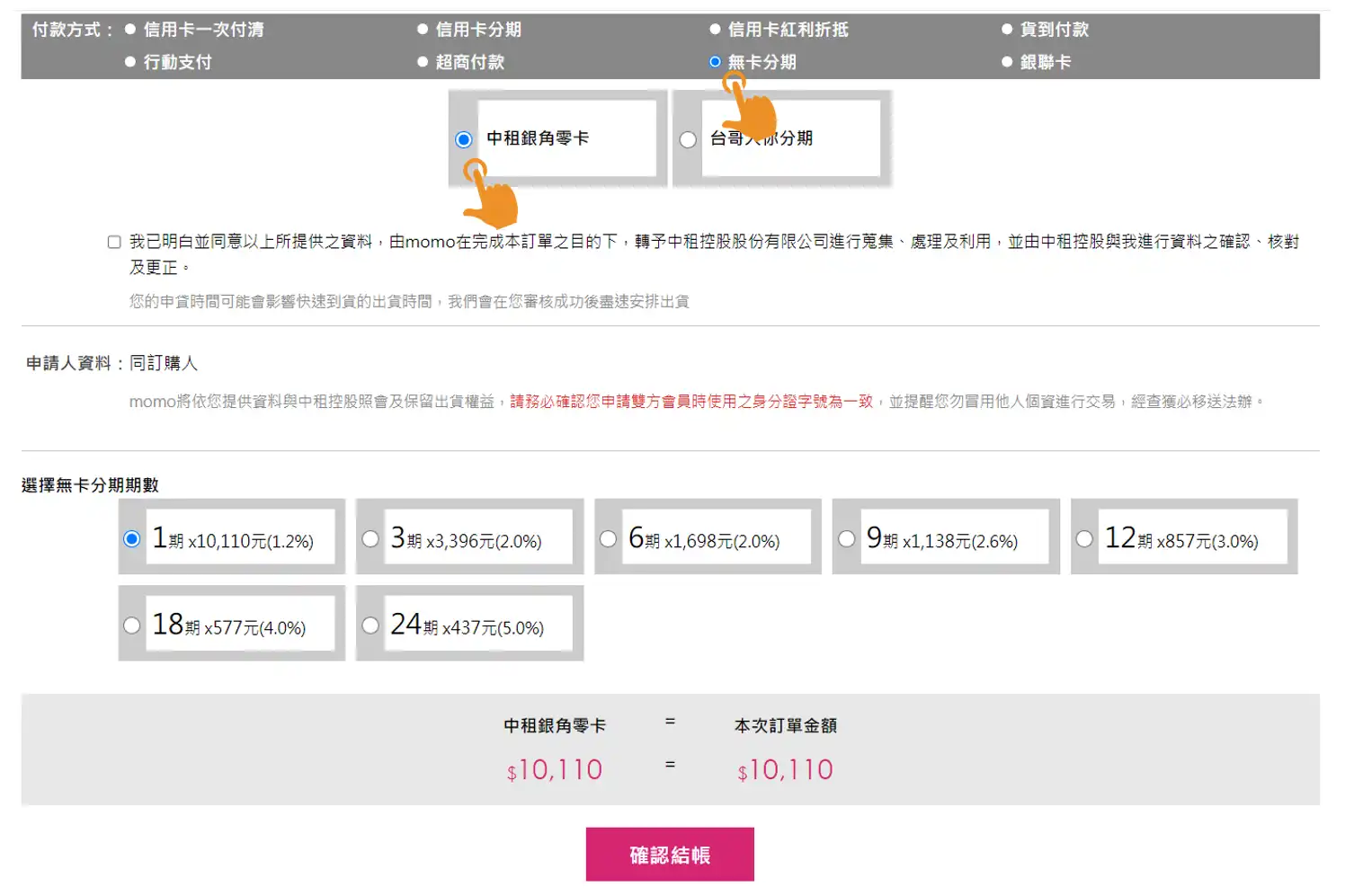The height and width of the screenshot is (896, 1345).
Task: Tick the data consent agreement checkbox
Action: click(114, 242)
